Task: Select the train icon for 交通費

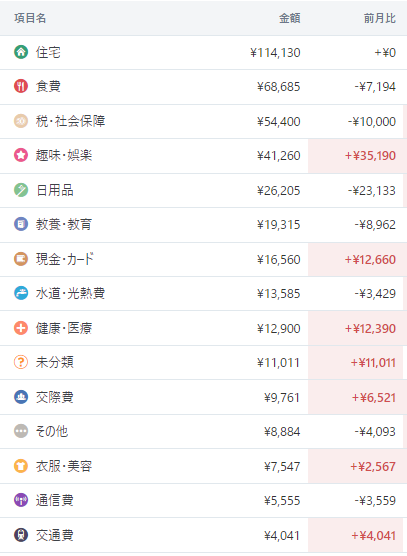Action: click(x=21, y=535)
